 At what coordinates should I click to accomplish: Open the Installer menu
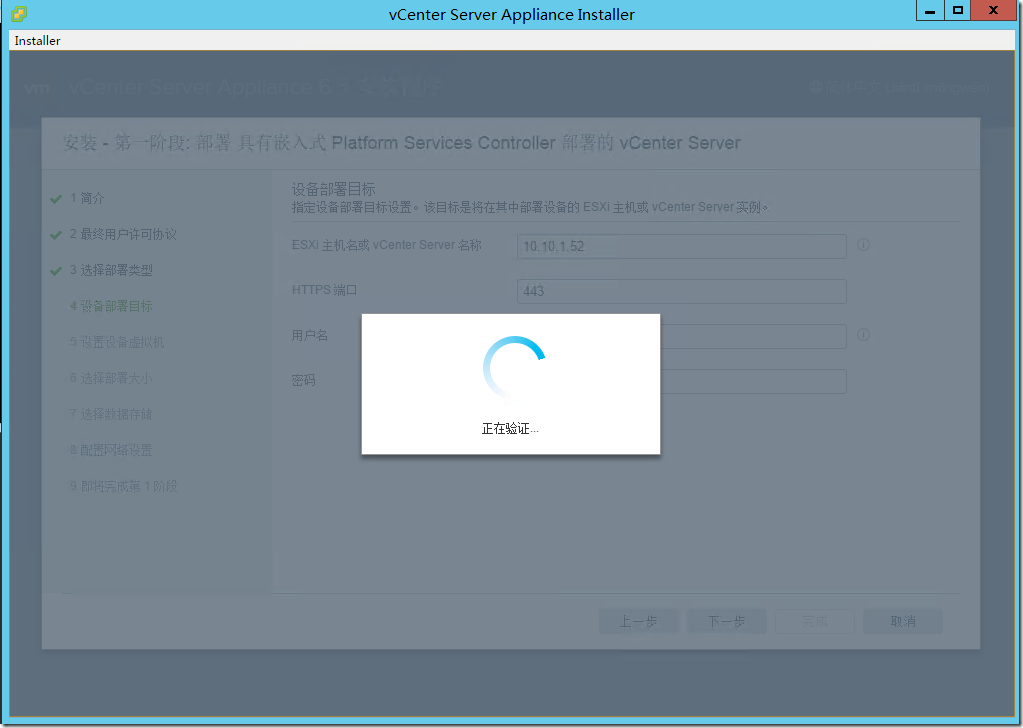(37, 40)
